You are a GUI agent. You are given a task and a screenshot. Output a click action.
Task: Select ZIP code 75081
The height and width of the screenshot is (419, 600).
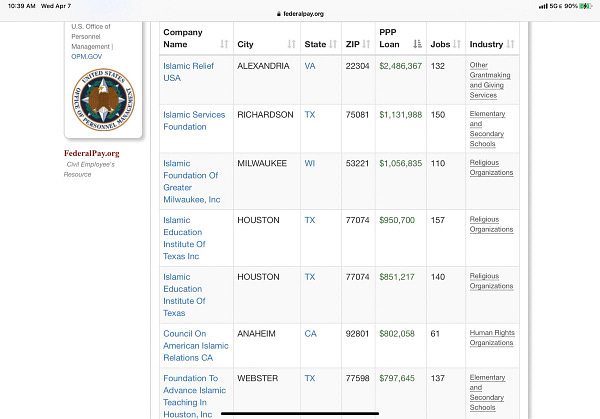click(357, 114)
